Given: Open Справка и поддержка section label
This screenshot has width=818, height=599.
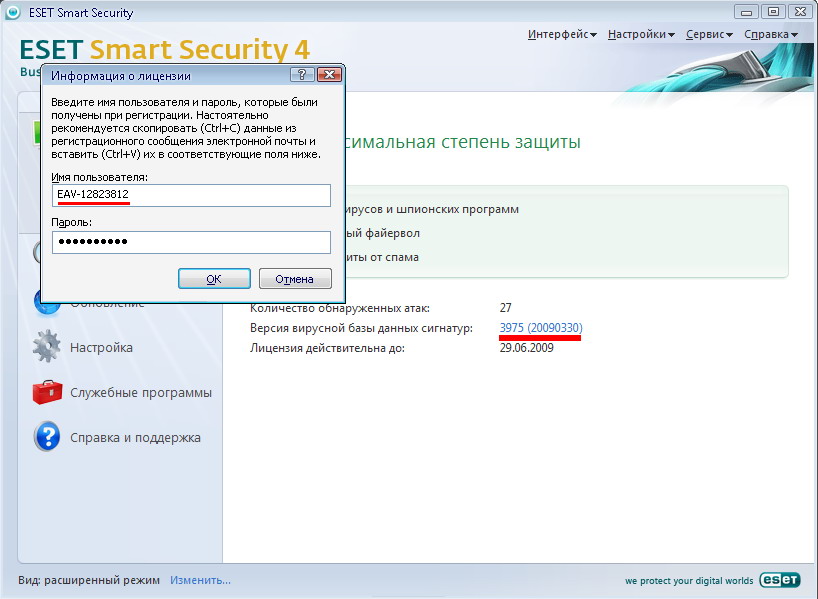Looking at the screenshot, I should pyautogui.click(x=135, y=437).
